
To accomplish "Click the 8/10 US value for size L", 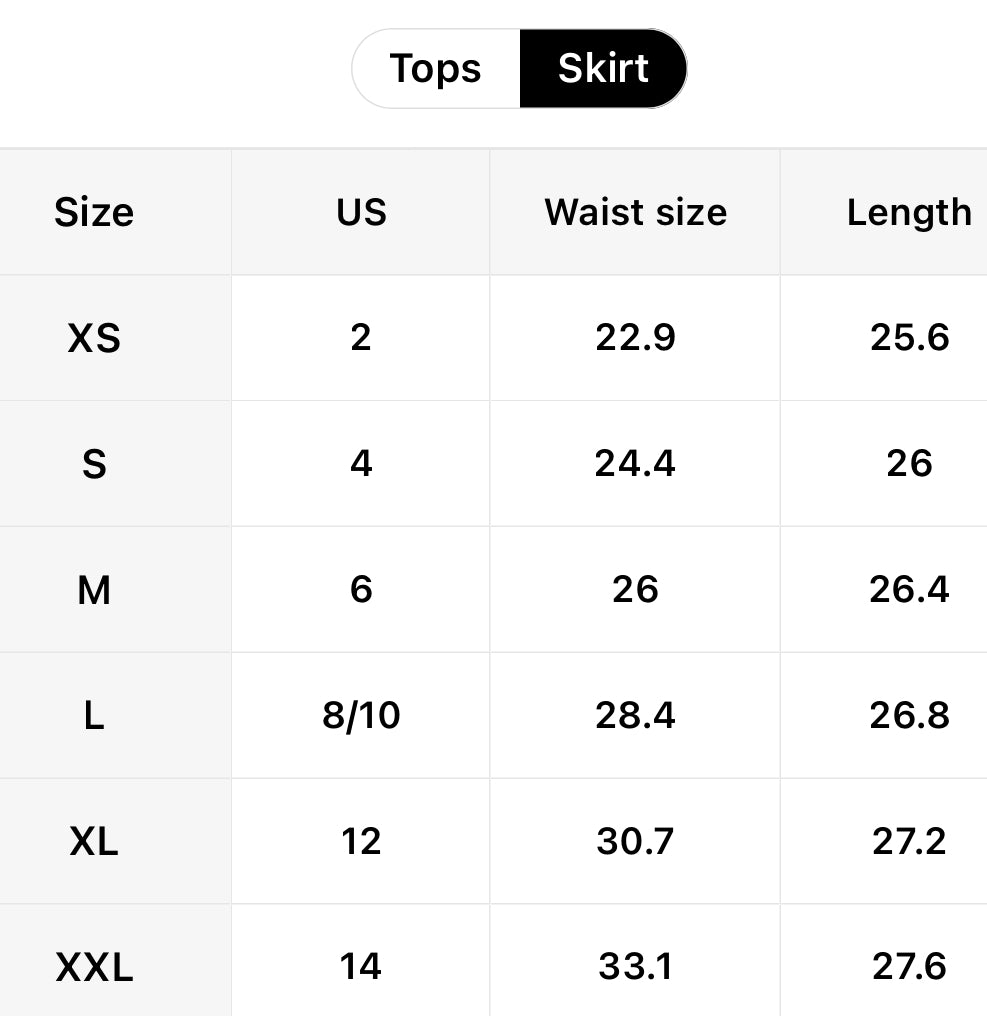I will pos(360,716).
